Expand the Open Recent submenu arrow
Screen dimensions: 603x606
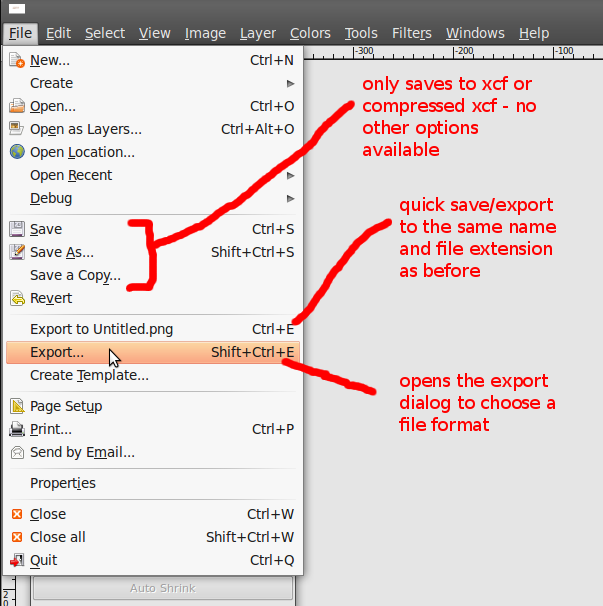(290, 175)
